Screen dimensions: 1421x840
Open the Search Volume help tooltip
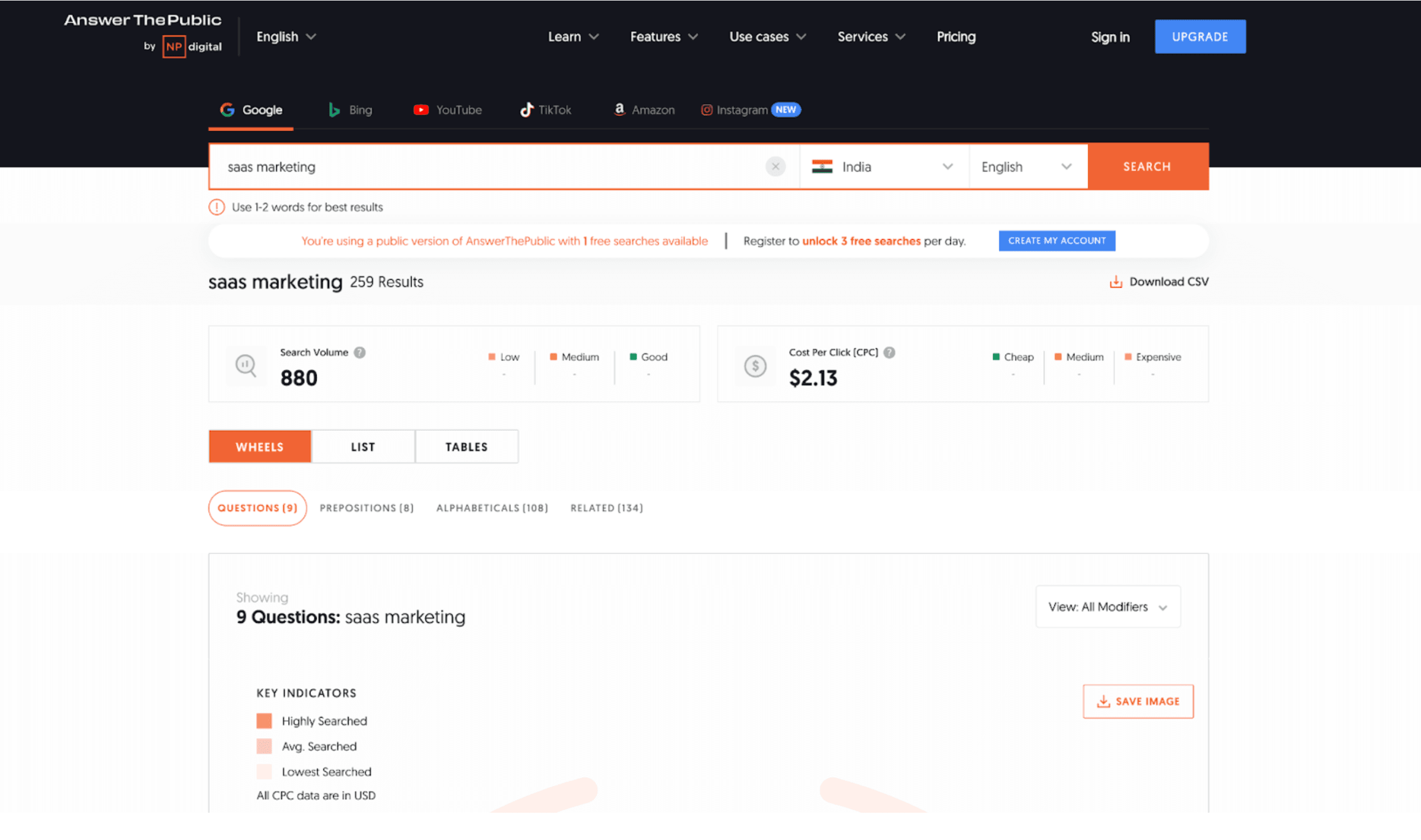tap(360, 352)
